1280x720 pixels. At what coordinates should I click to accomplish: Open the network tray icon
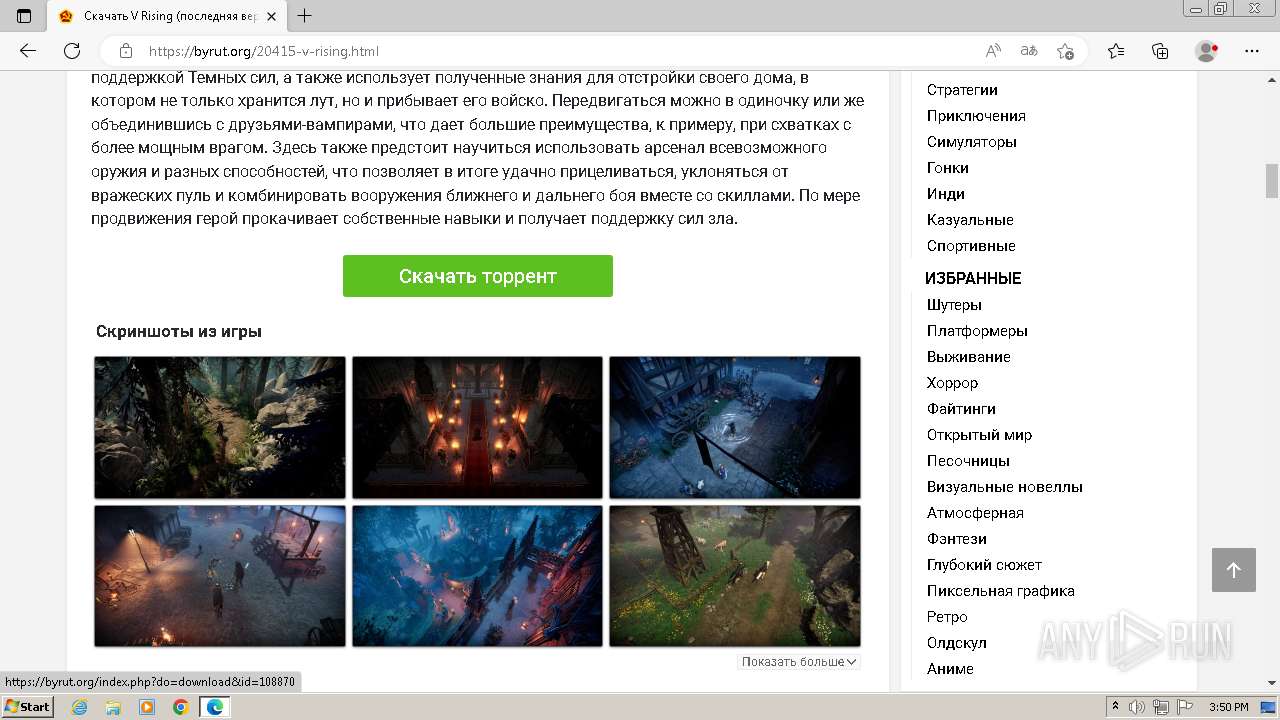coord(1161,707)
